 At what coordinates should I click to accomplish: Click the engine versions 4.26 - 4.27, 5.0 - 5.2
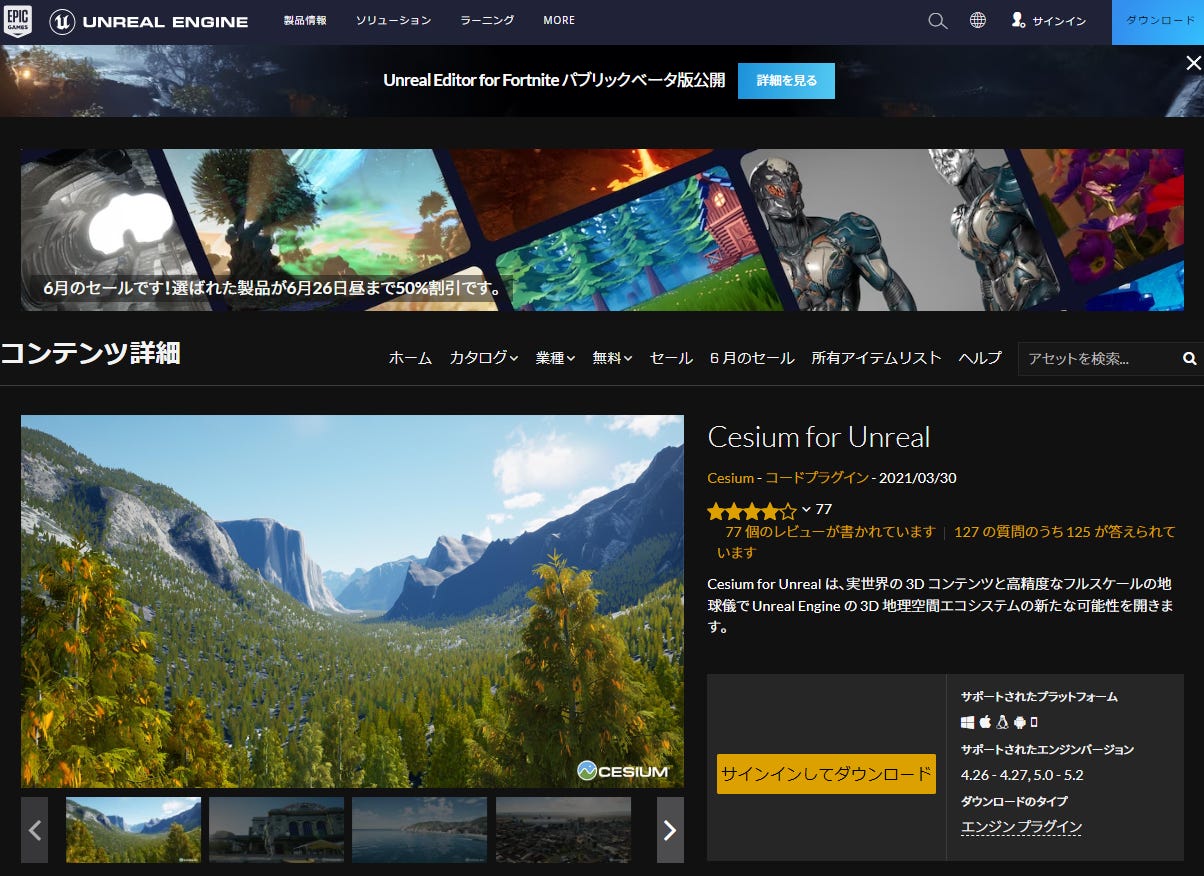[1022, 775]
